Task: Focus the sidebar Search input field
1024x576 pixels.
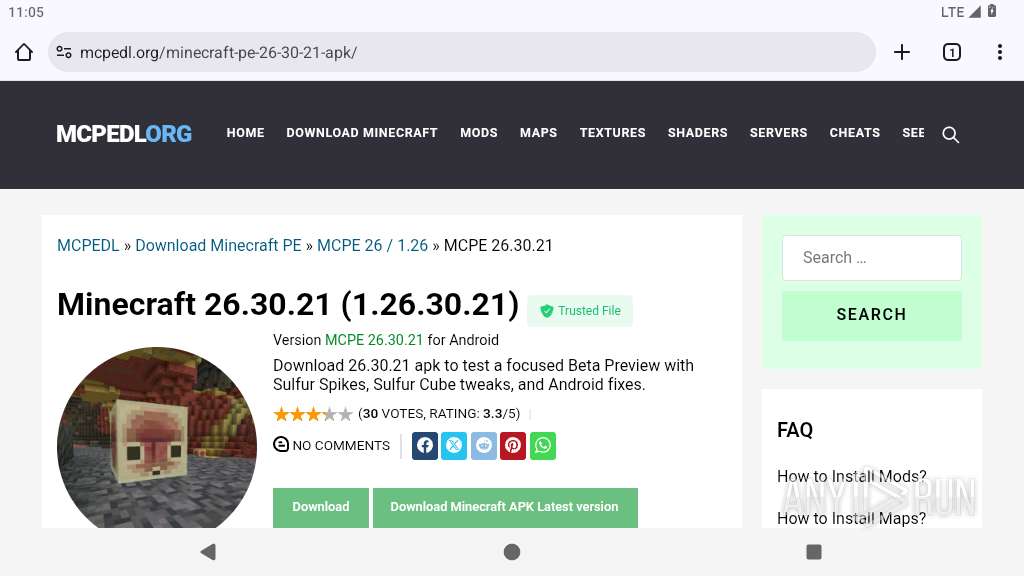Action: [x=871, y=258]
